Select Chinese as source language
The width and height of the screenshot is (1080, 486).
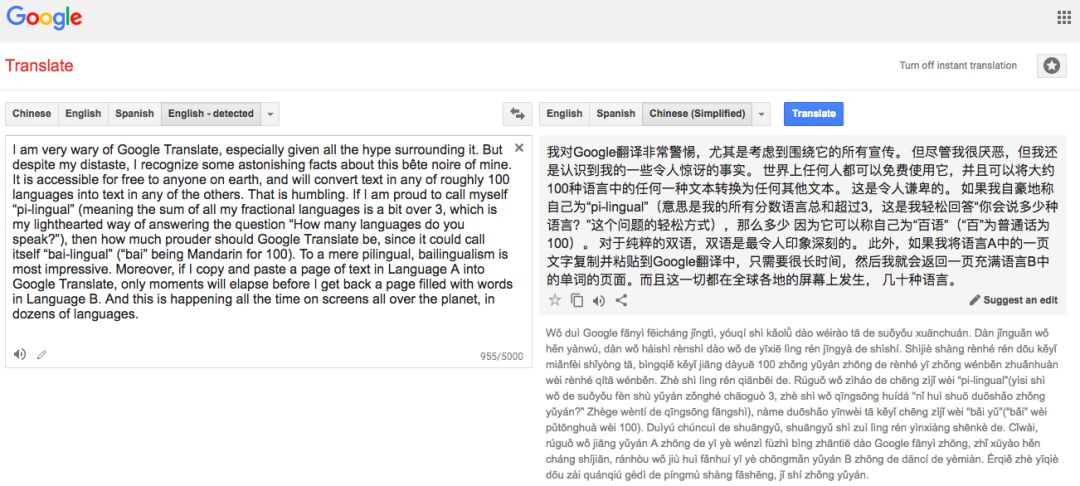(x=32, y=114)
